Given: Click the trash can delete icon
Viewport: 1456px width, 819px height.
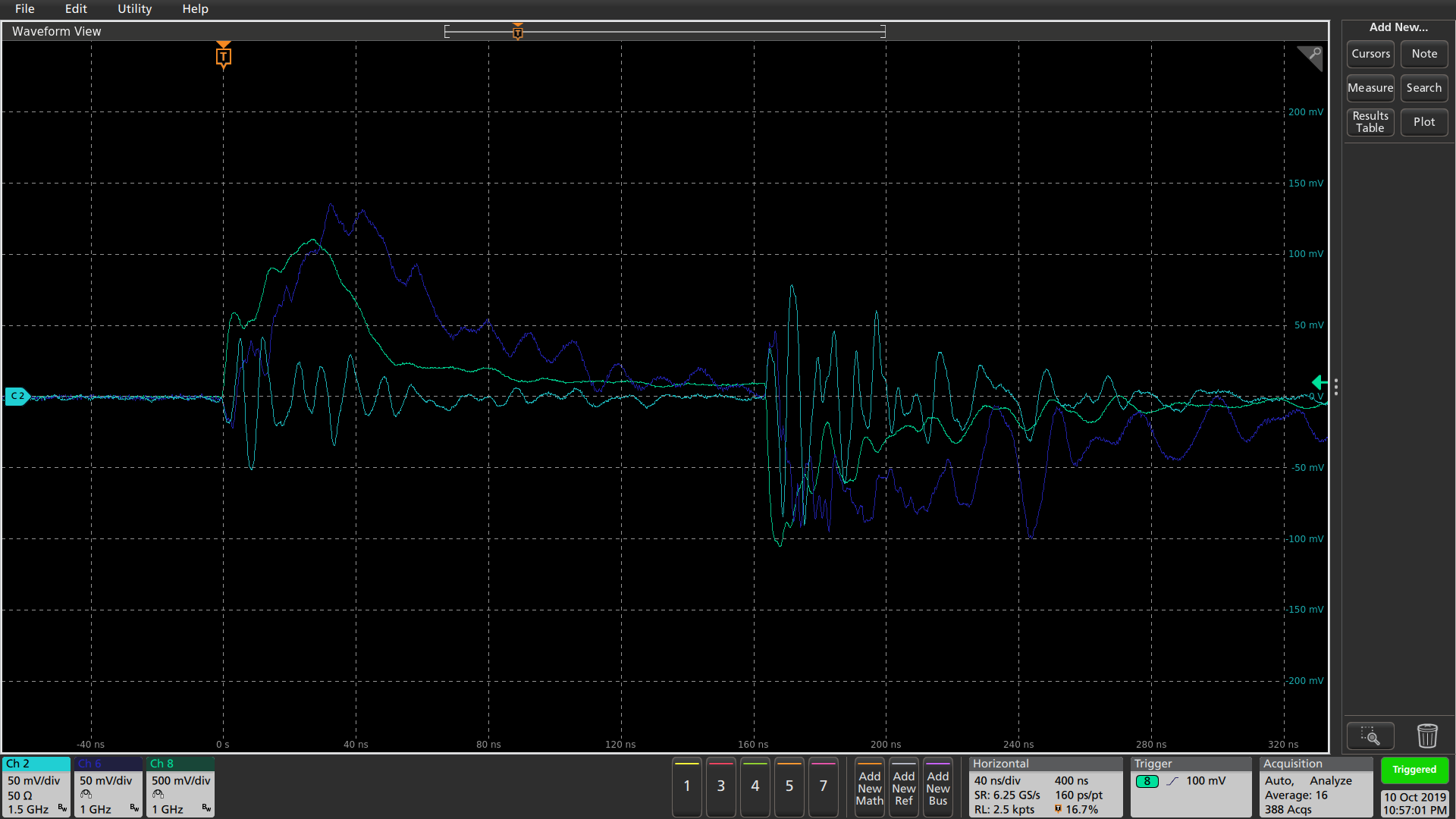Looking at the screenshot, I should (x=1426, y=736).
